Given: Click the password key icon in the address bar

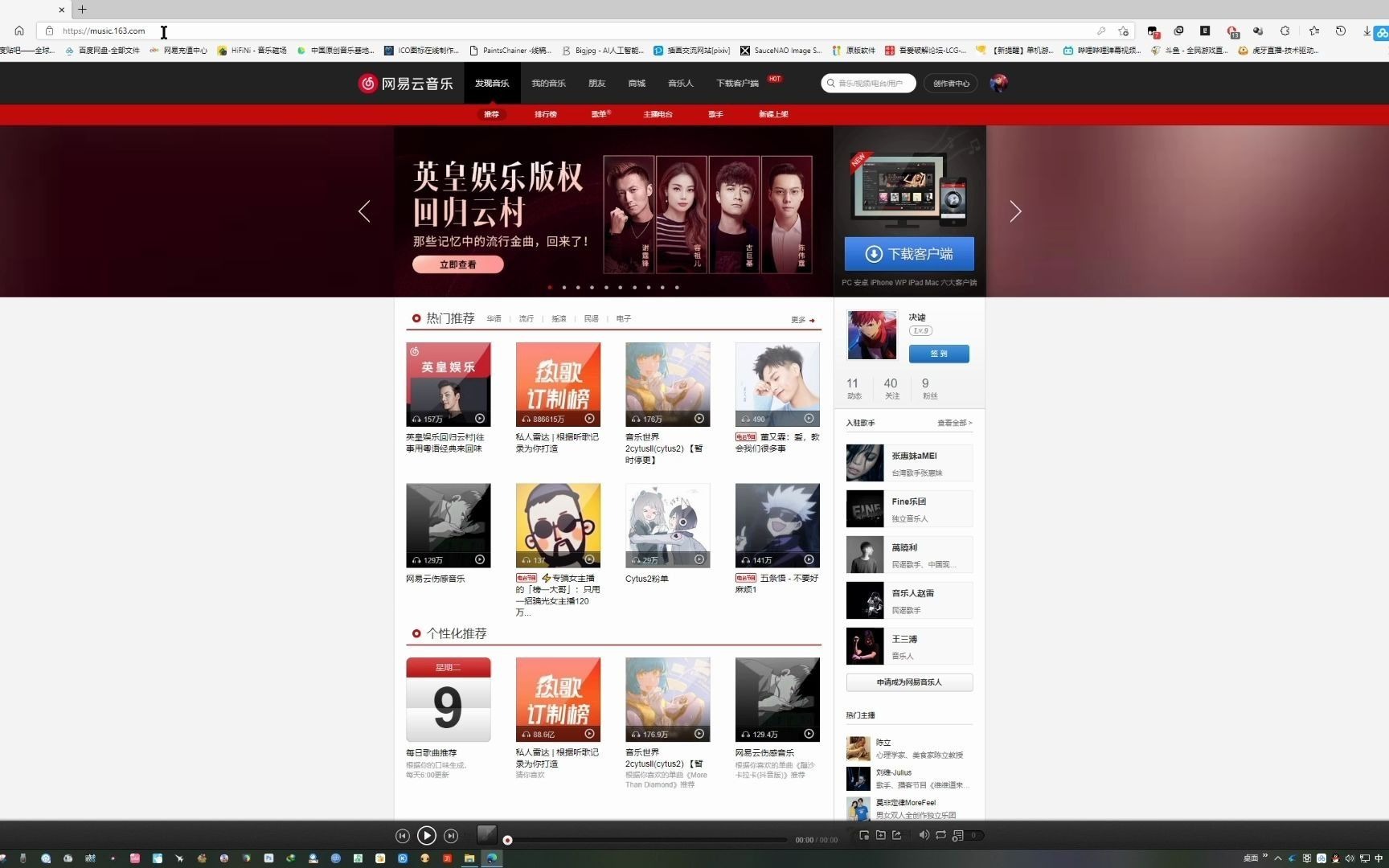Looking at the screenshot, I should click(x=1101, y=31).
